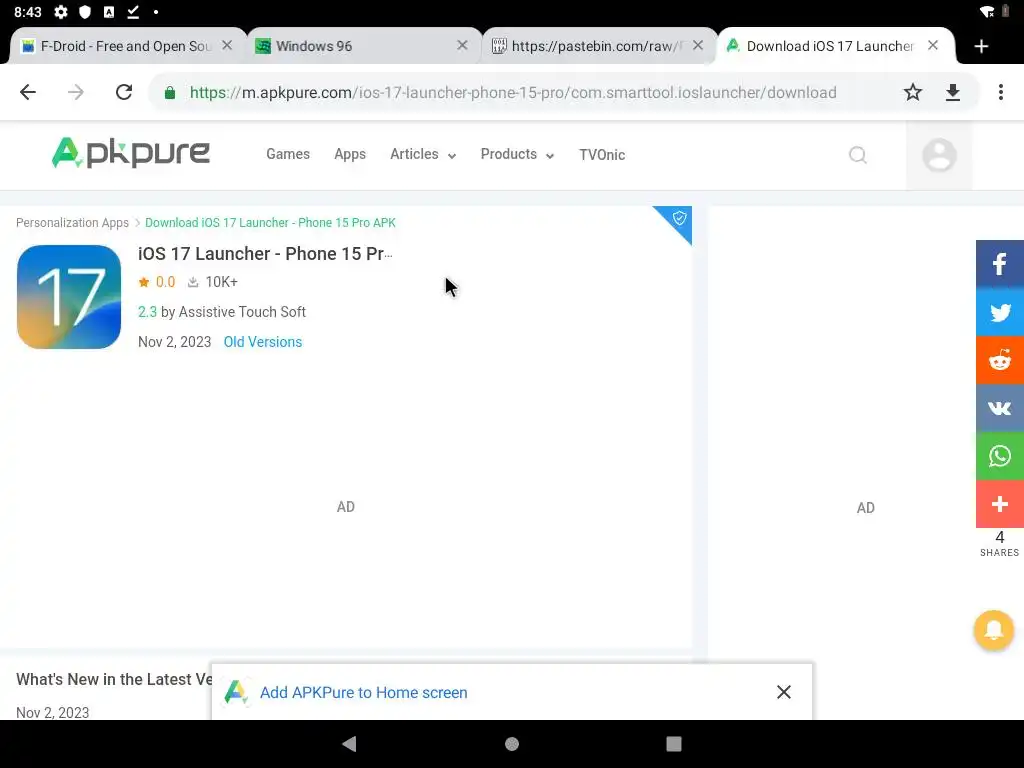The width and height of the screenshot is (1024, 768).
Task: Open the TVOnic link
Action: point(602,155)
